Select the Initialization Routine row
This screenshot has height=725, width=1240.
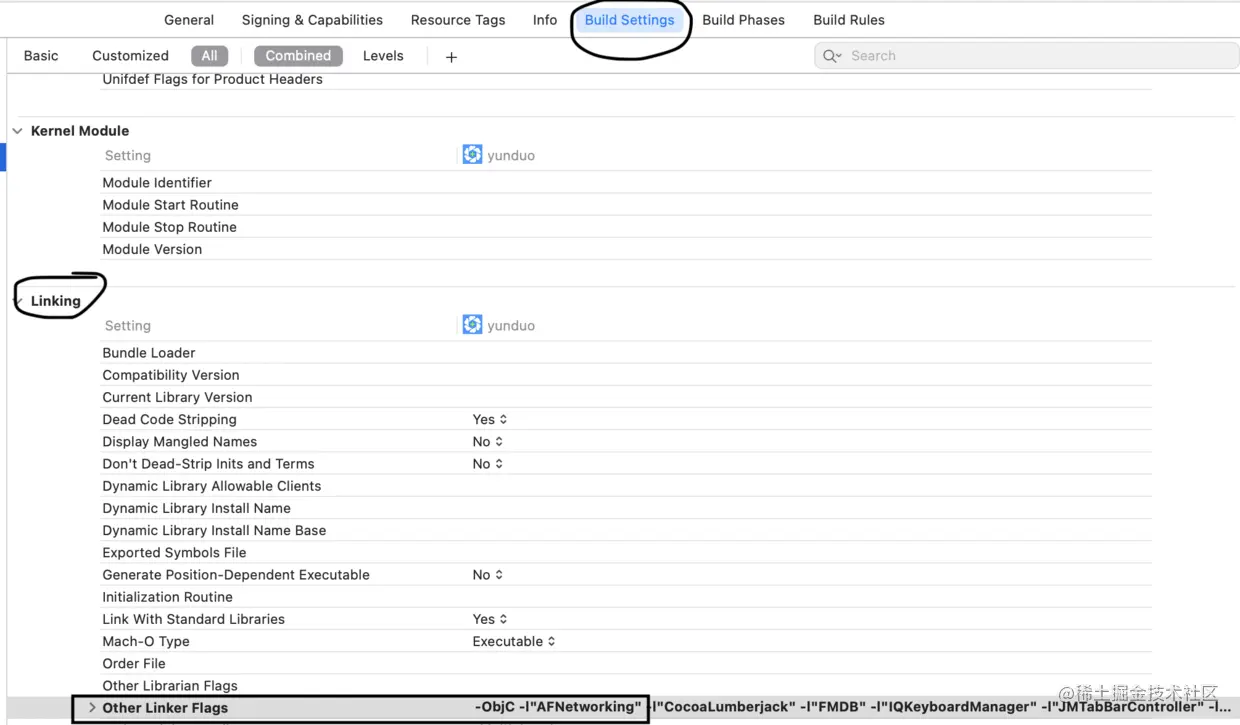[x=626, y=597]
